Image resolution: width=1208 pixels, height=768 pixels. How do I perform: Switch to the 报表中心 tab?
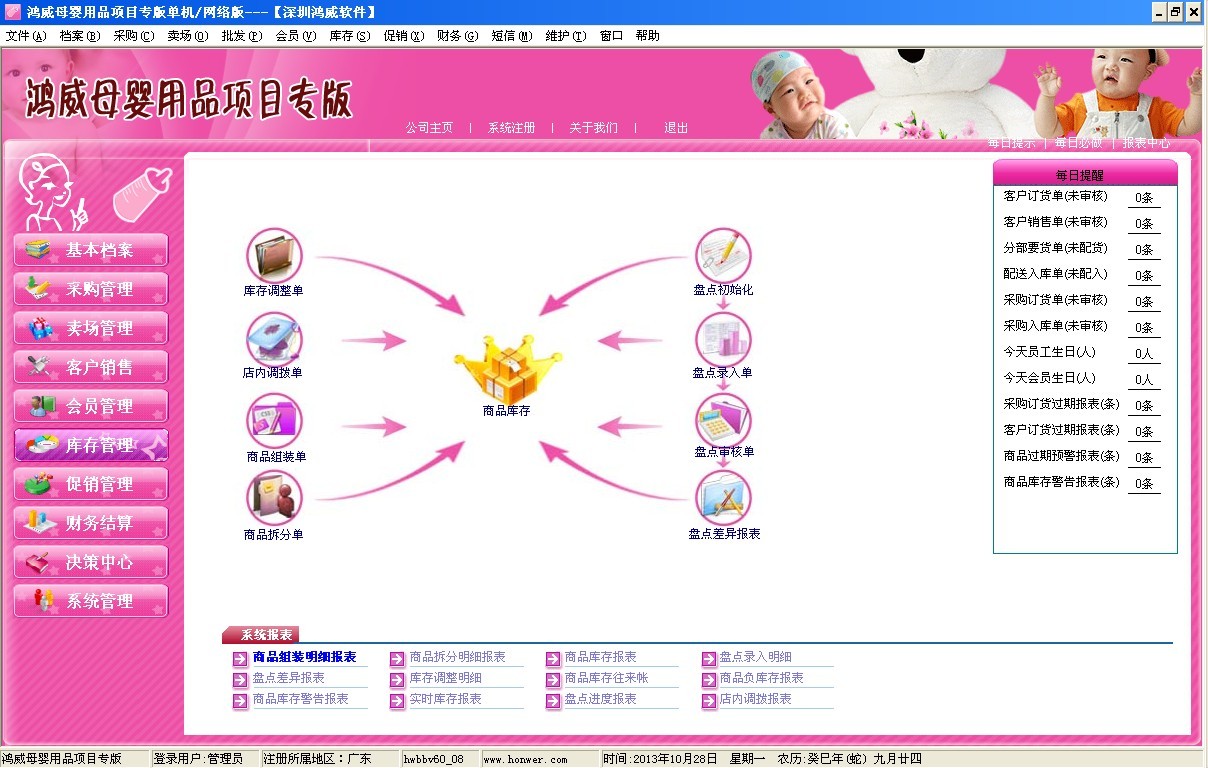1146,143
